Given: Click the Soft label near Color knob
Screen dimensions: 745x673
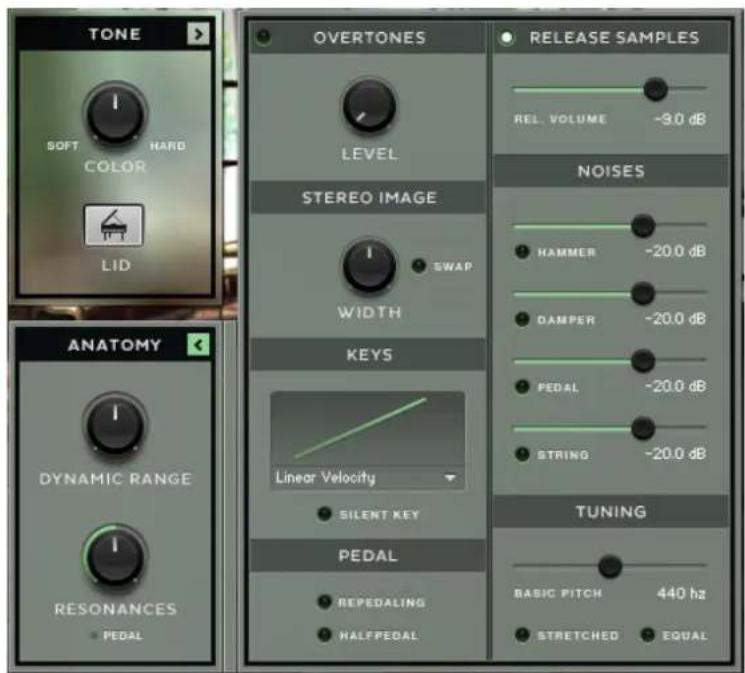Looking at the screenshot, I should pyautogui.click(x=63, y=145).
